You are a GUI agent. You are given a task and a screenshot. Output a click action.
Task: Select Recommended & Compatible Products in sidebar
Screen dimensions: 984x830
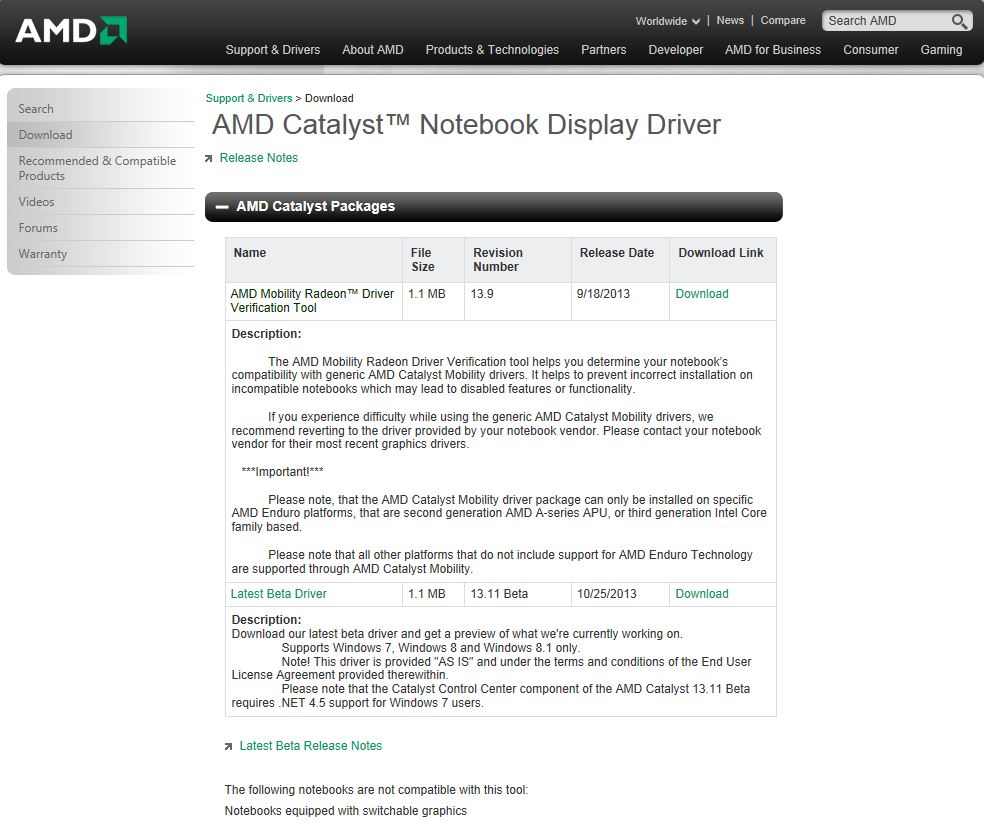pos(101,168)
